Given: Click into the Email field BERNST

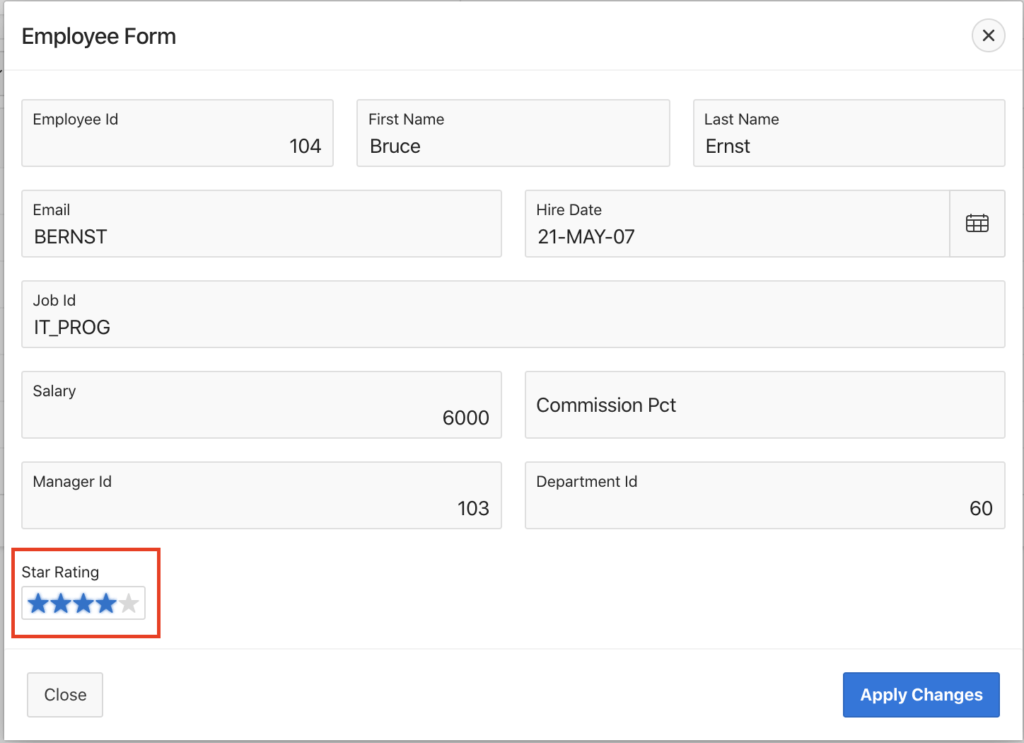Looking at the screenshot, I should point(261,223).
